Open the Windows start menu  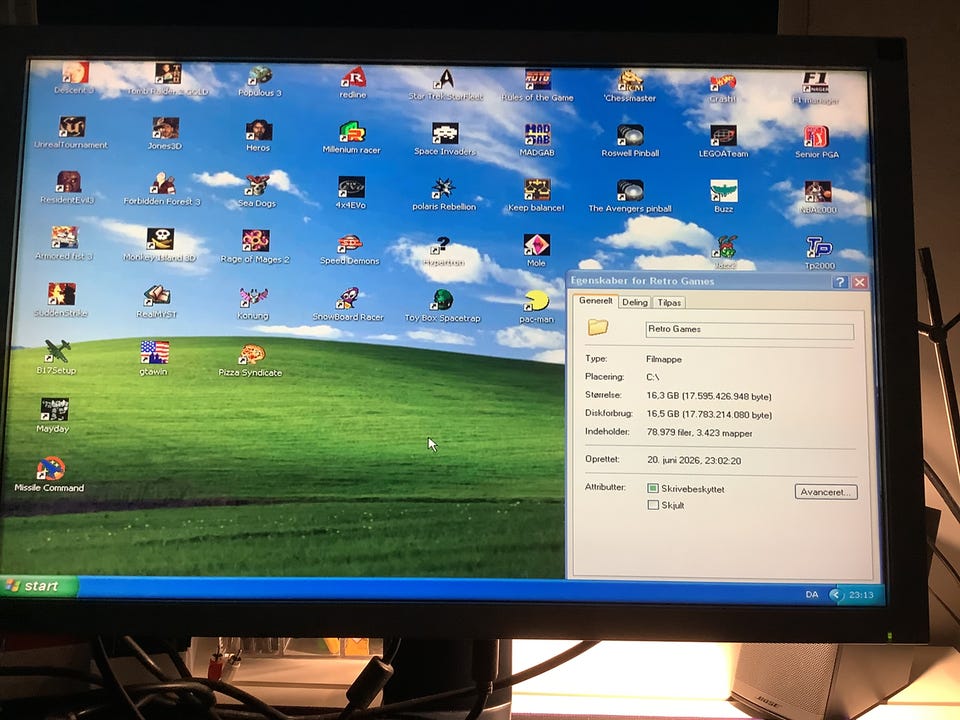tap(38, 586)
